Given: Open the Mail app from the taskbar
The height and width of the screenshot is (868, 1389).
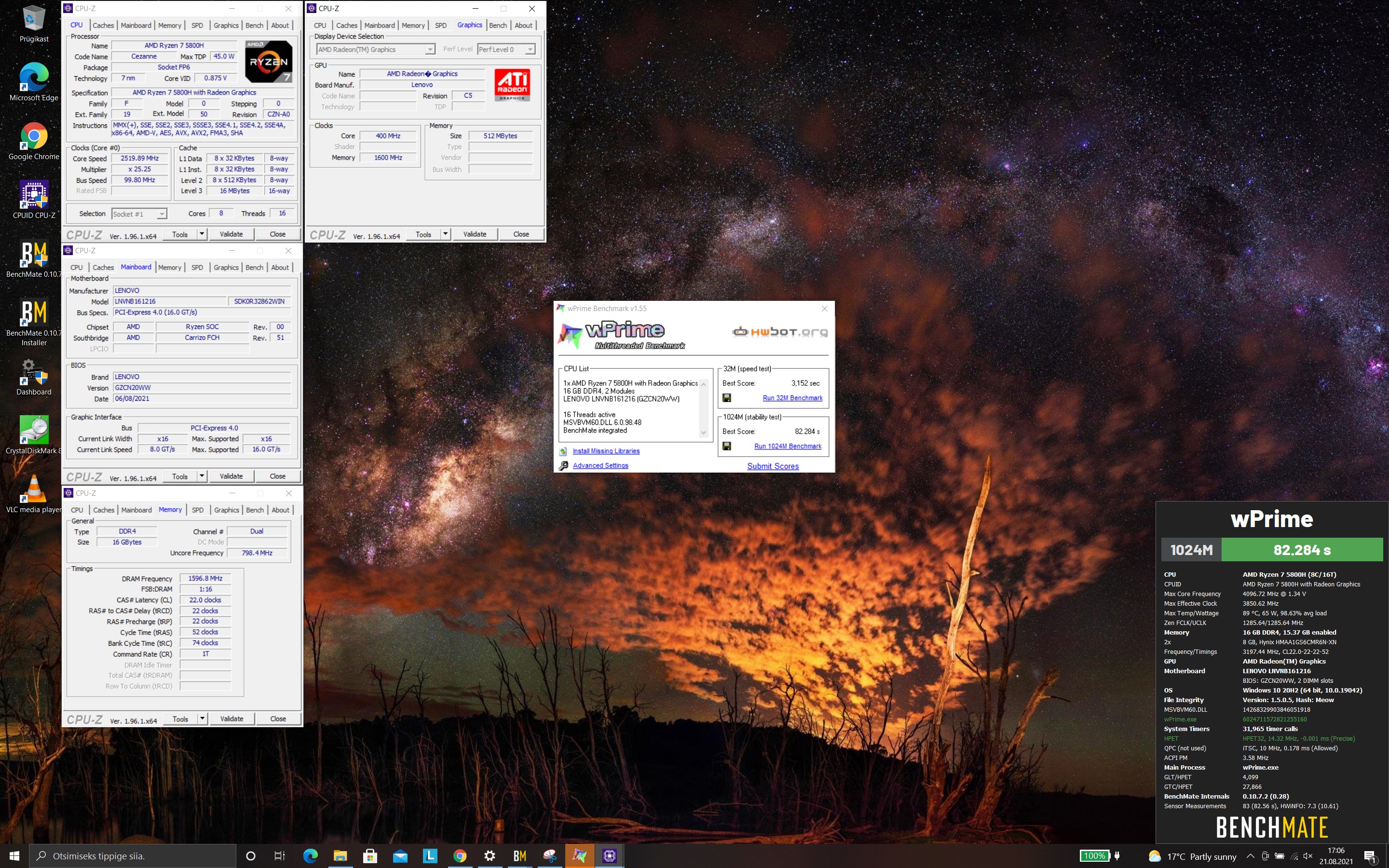Looking at the screenshot, I should click(x=400, y=856).
